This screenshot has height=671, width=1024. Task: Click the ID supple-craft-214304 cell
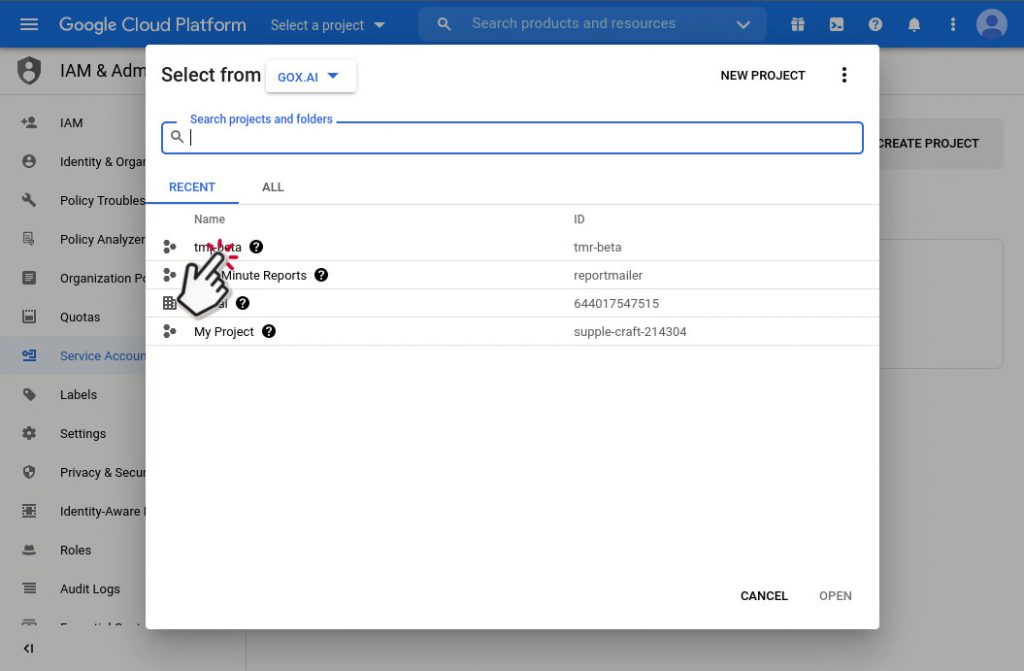click(630, 332)
